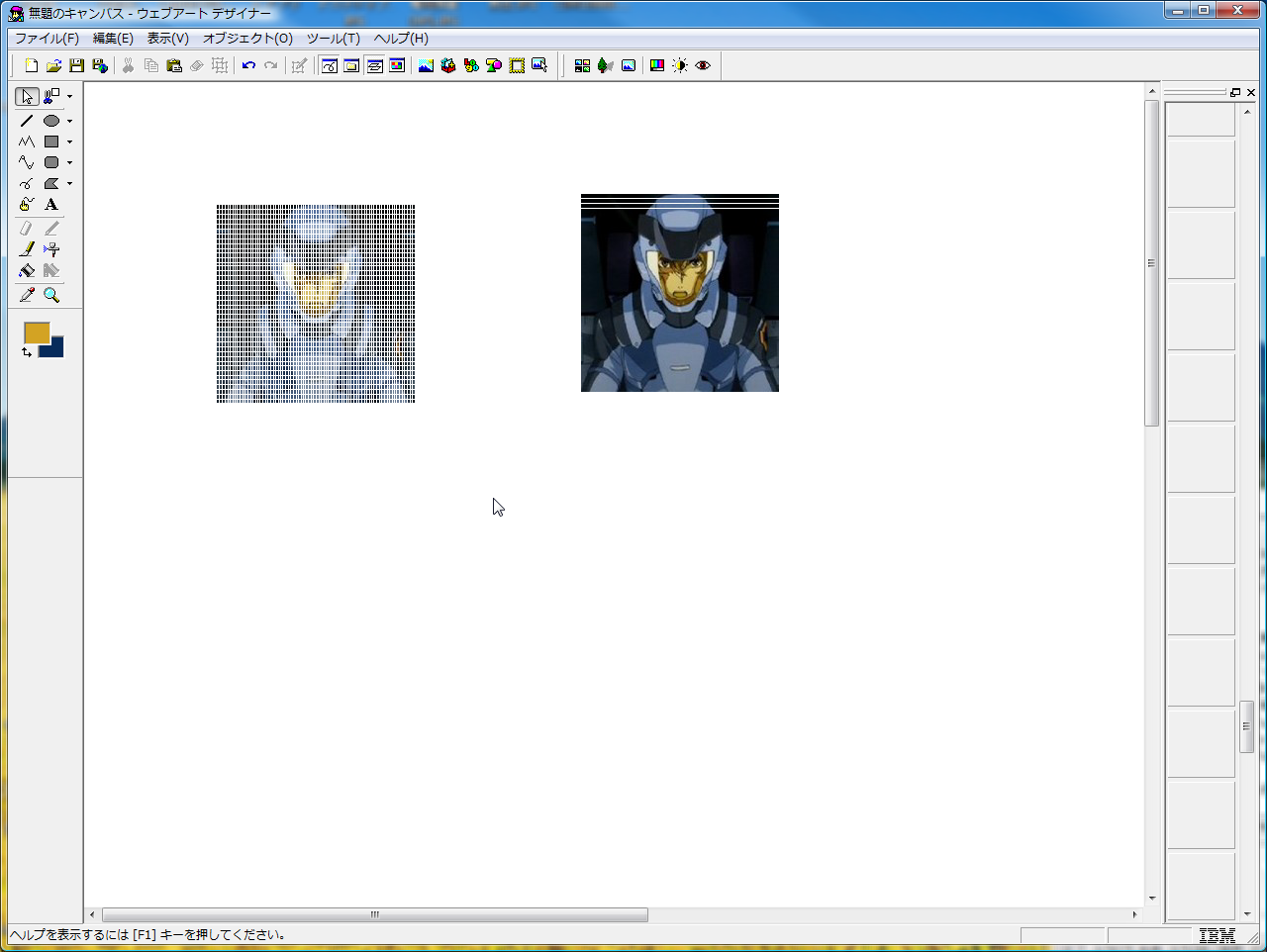Undo the last action
This screenshot has height=952, width=1267.
coord(248,65)
